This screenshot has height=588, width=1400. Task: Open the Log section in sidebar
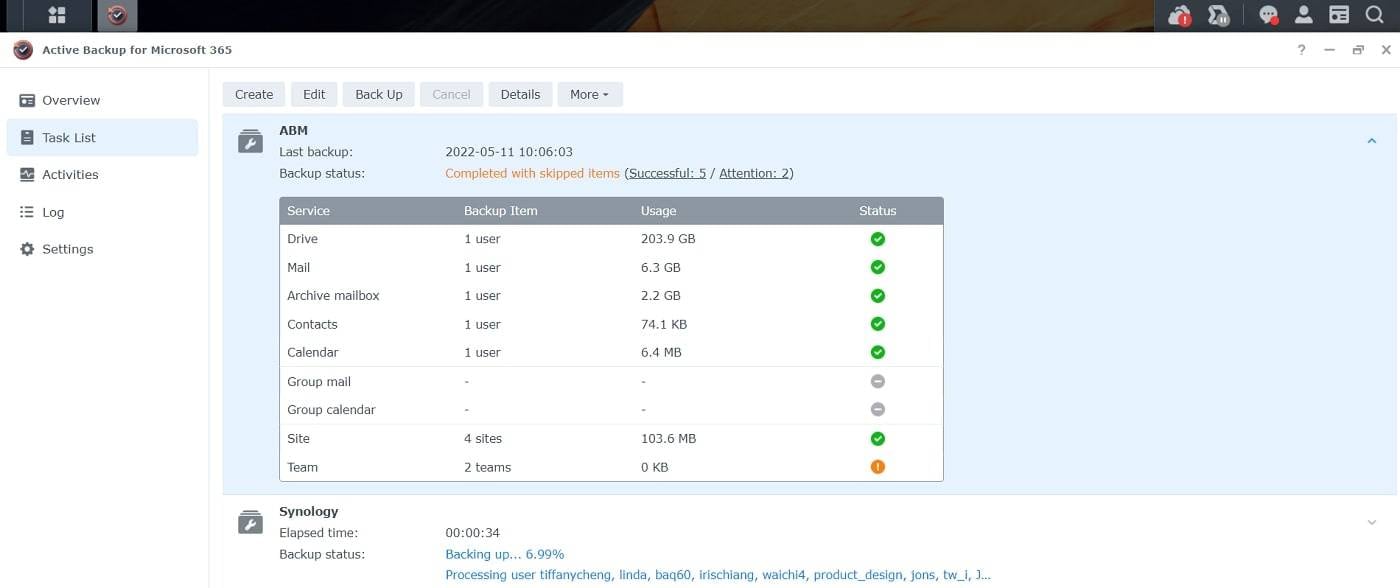click(x=102, y=212)
